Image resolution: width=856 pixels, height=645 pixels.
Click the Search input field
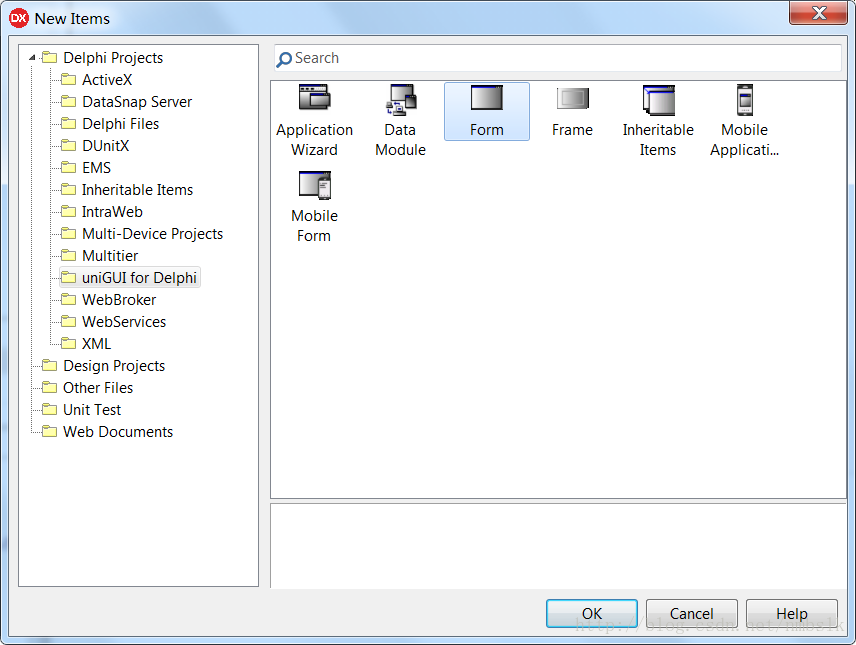[558, 58]
